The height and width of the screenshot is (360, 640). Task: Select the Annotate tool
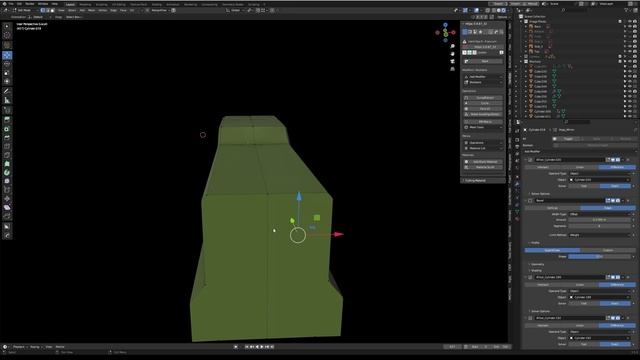tap(7, 91)
